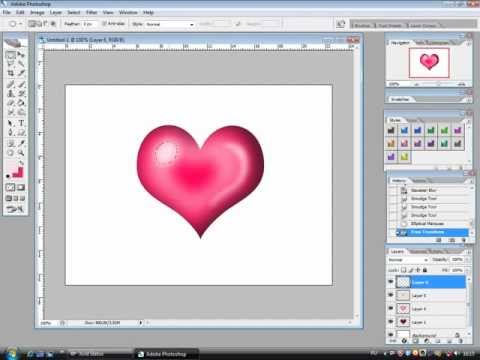This screenshot has width=480, height=360.
Task: Click the Adobe Photoshop taskbar button
Action: [x=166, y=354]
